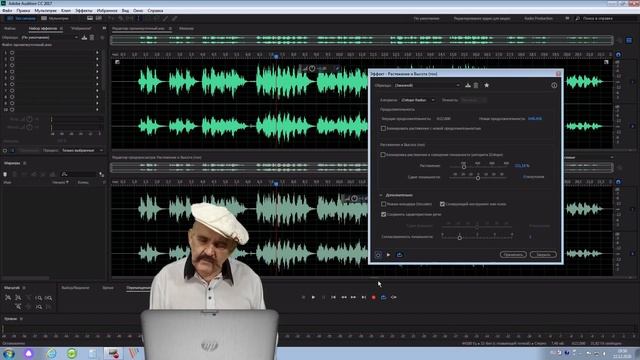This screenshot has height=360, width=640.
Task: Open the Favorites menu
Action: tap(107, 11)
